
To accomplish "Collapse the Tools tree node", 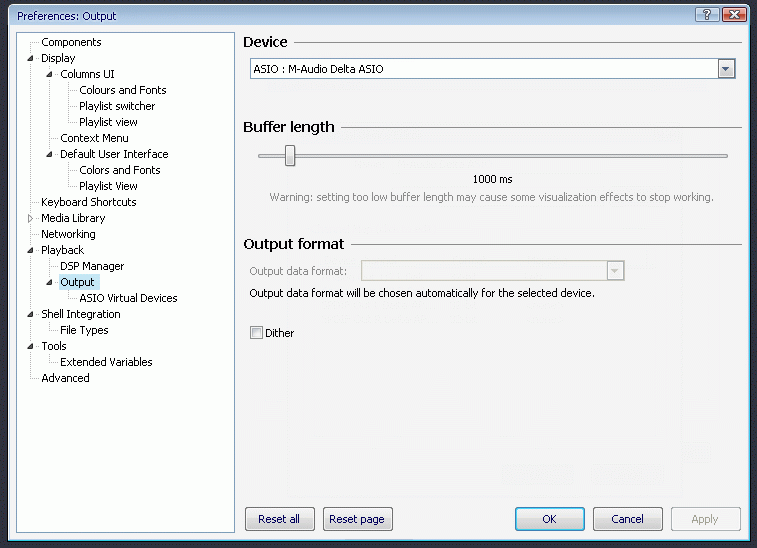I will tap(31, 346).
